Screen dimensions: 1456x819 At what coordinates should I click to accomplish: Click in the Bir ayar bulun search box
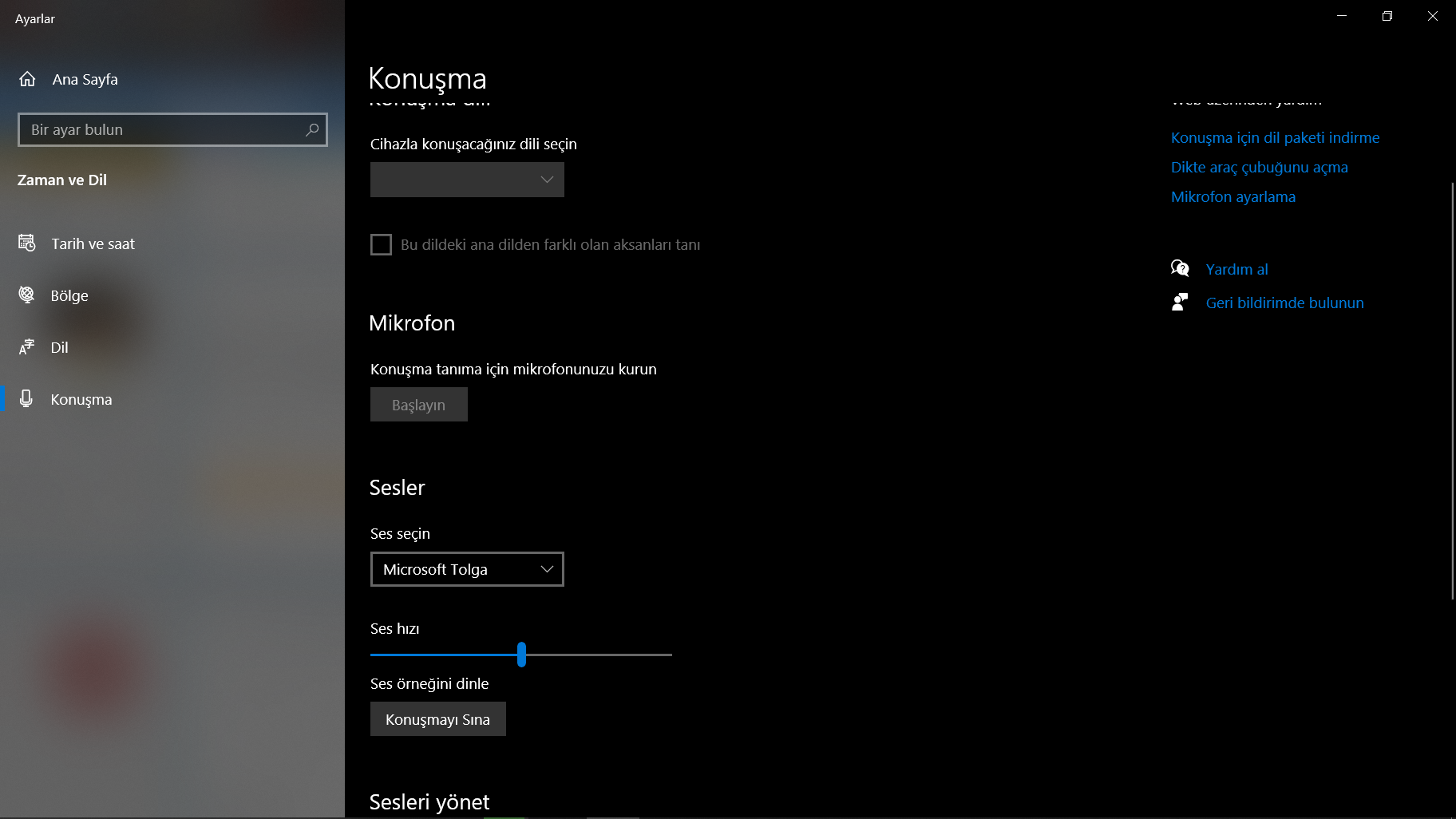(172, 129)
